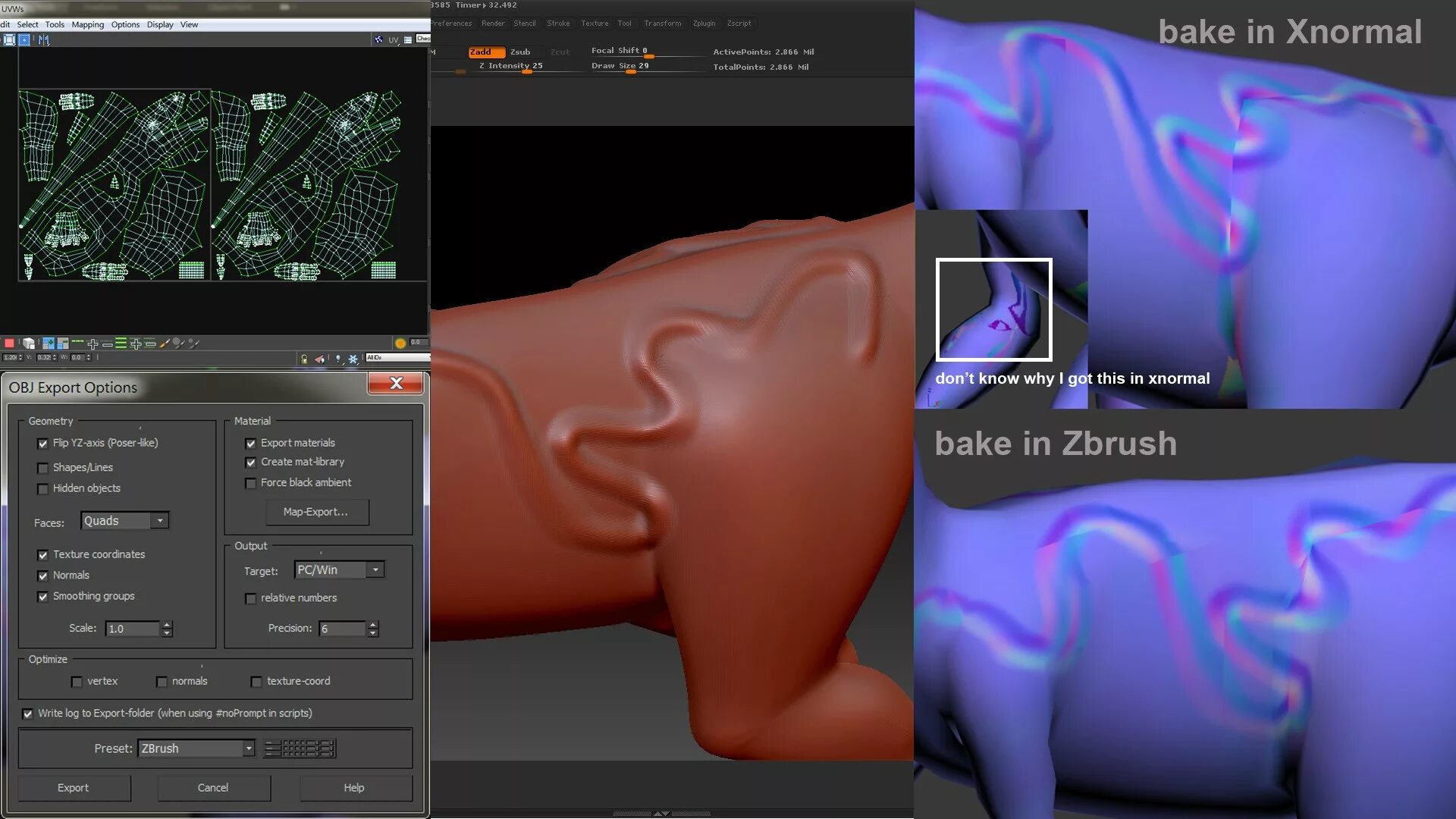This screenshot has width=1456, height=819.
Task: Click the orange soft selection circle icon
Action: coord(400,344)
